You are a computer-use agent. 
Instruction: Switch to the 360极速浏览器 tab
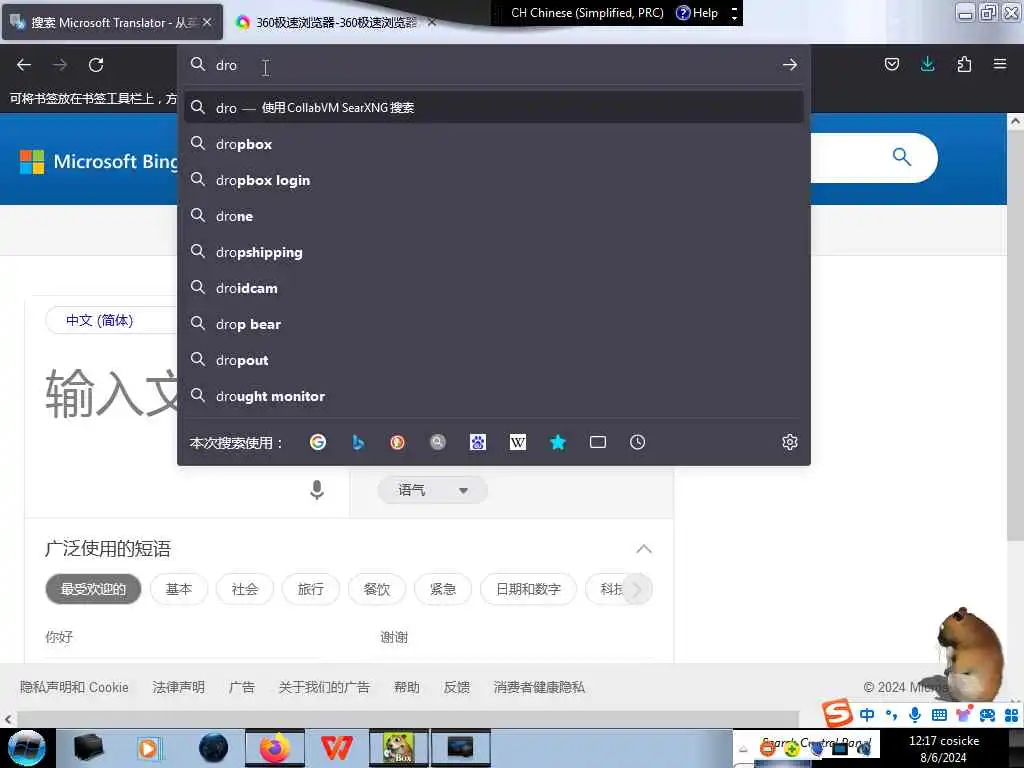point(336,22)
